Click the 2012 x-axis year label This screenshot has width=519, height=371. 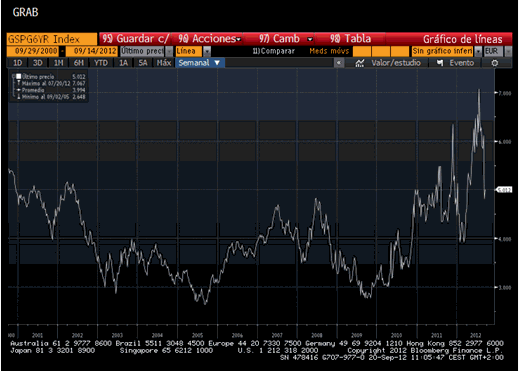(x=476, y=335)
